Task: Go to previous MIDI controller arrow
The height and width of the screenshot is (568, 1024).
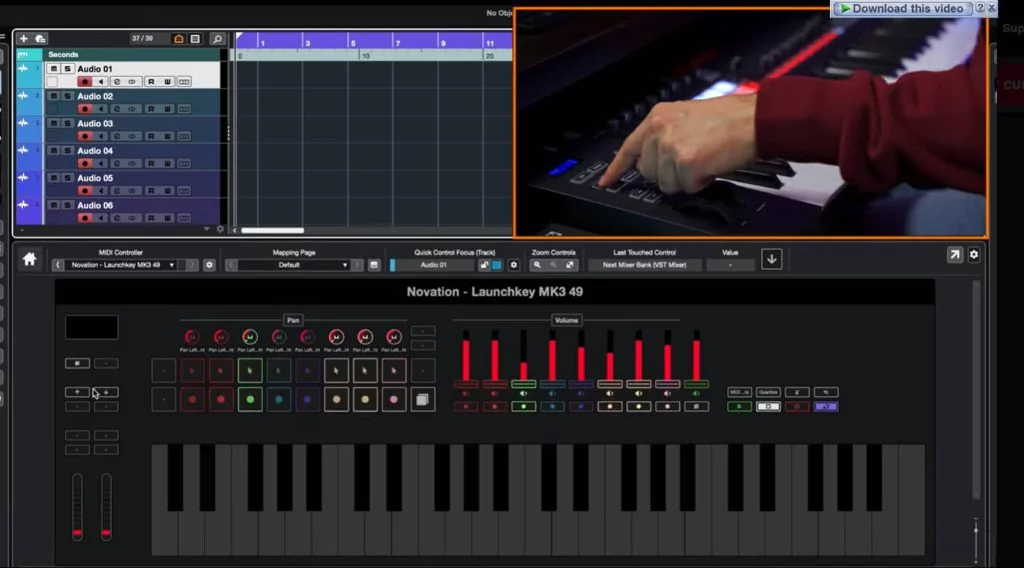Action: pyautogui.click(x=57, y=265)
